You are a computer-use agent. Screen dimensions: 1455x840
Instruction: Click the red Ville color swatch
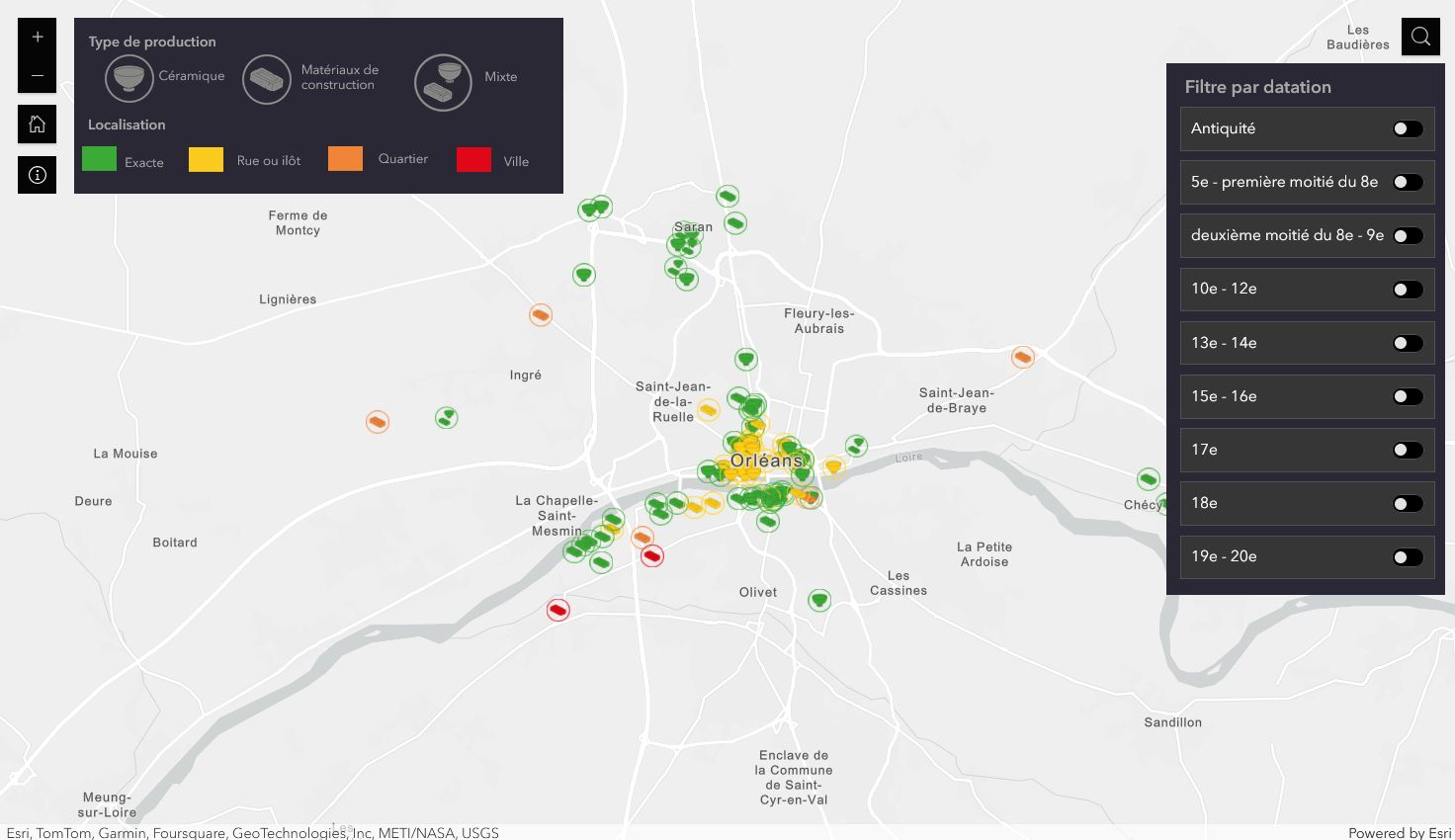473,159
